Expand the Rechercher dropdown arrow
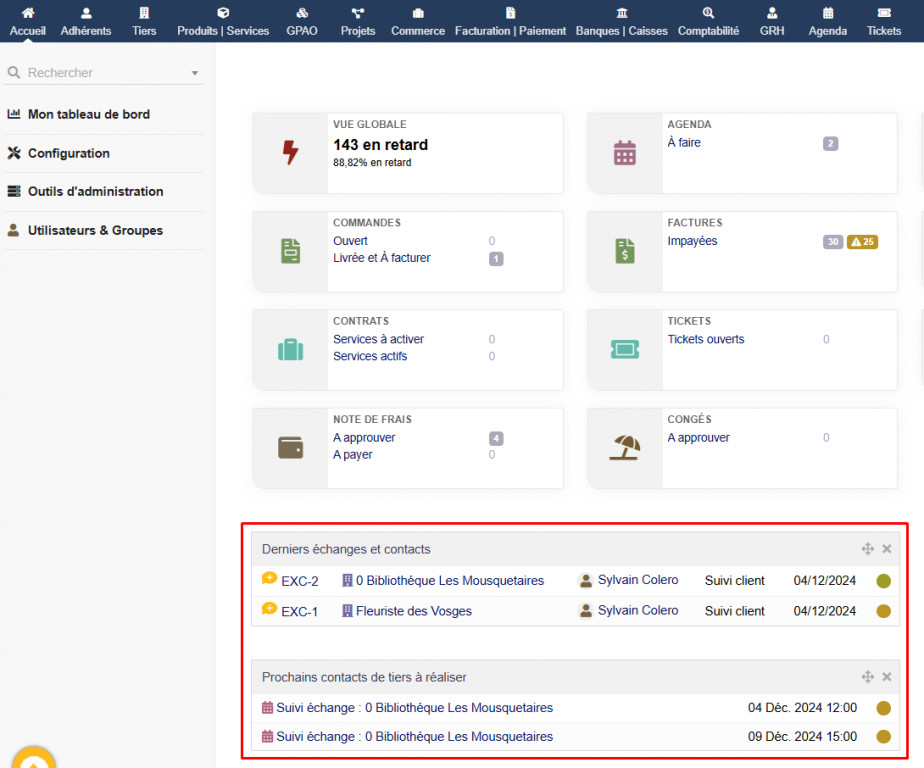This screenshot has width=924, height=768. (x=195, y=73)
